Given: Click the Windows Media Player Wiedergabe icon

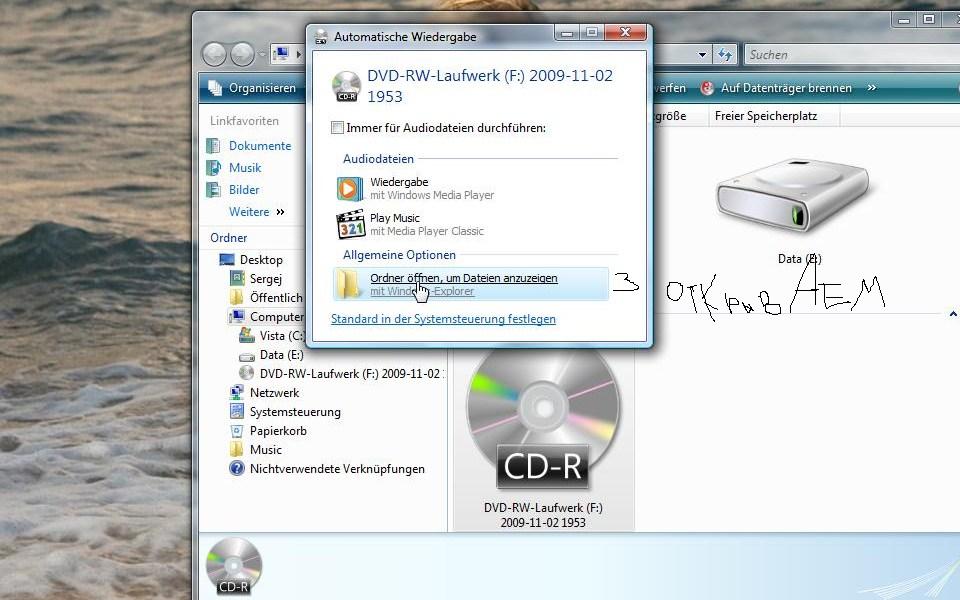Looking at the screenshot, I should 350,189.
